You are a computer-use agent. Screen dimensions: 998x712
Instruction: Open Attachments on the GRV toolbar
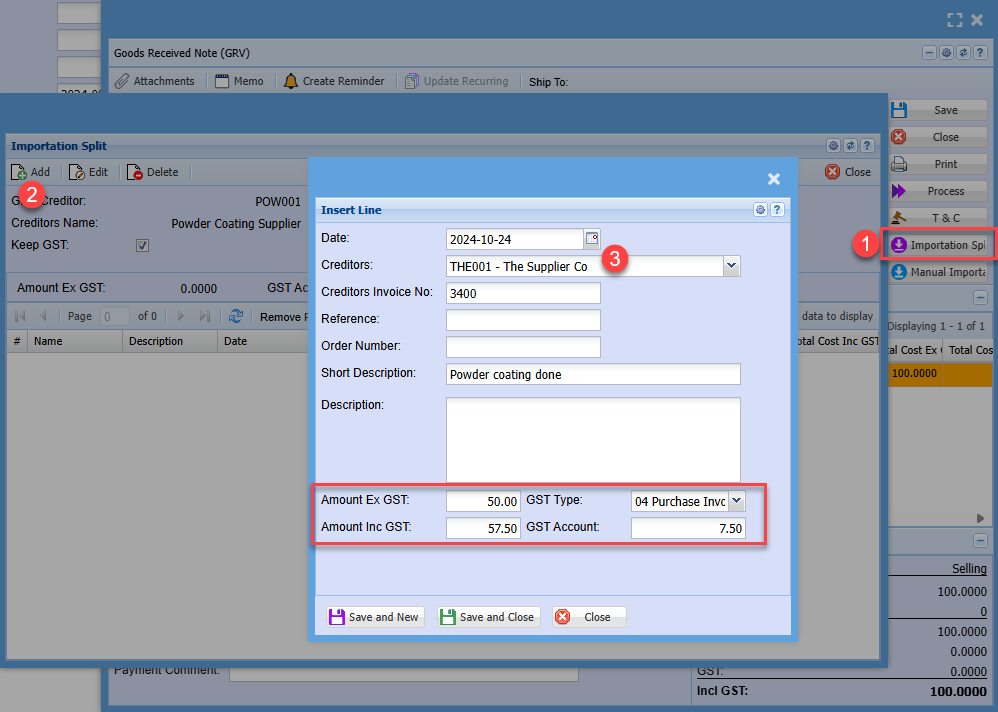click(154, 81)
